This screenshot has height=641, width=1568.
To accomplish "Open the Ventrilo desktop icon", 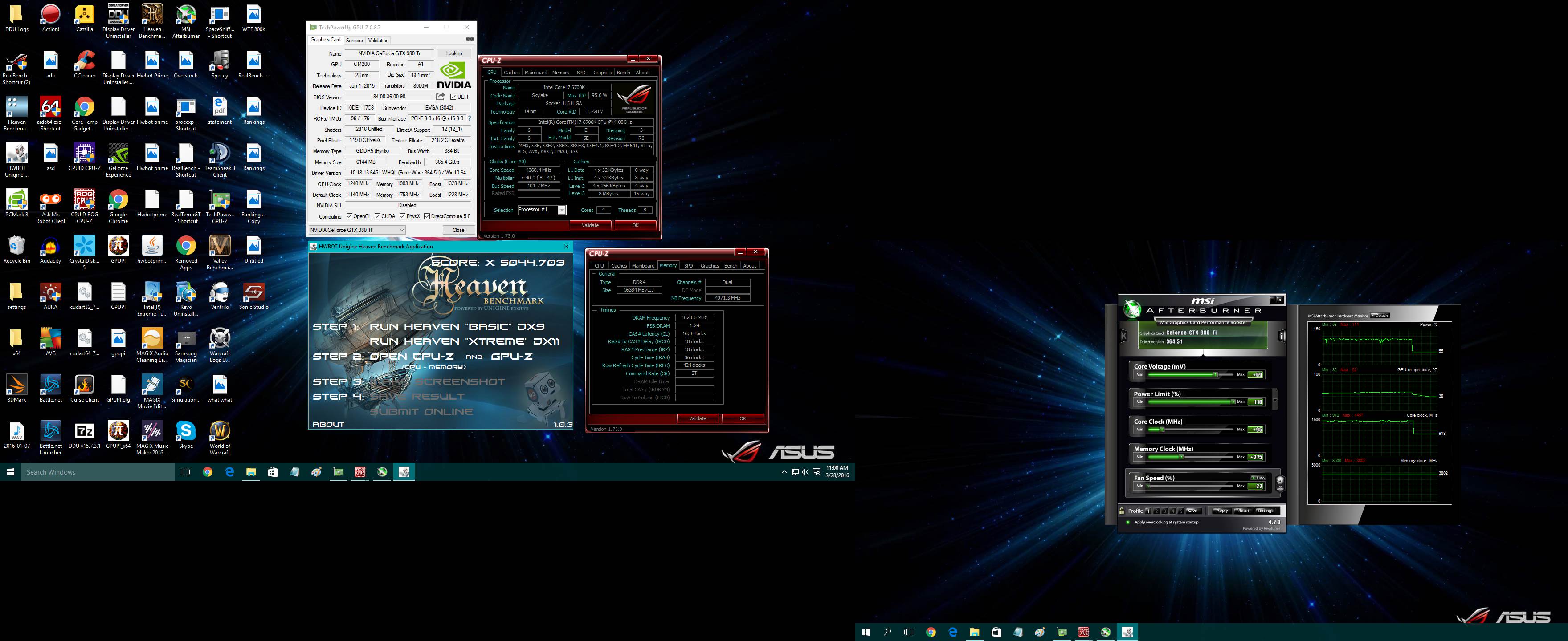I will click(220, 296).
